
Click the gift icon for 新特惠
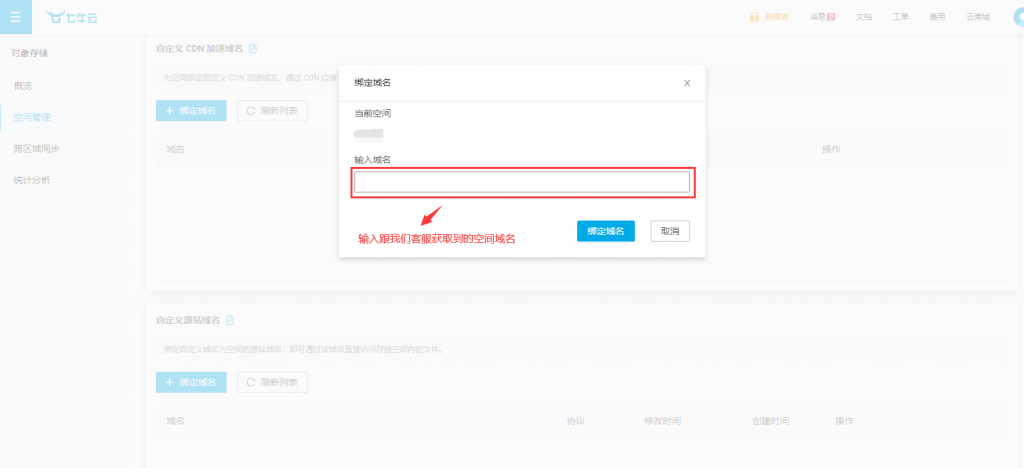click(754, 17)
